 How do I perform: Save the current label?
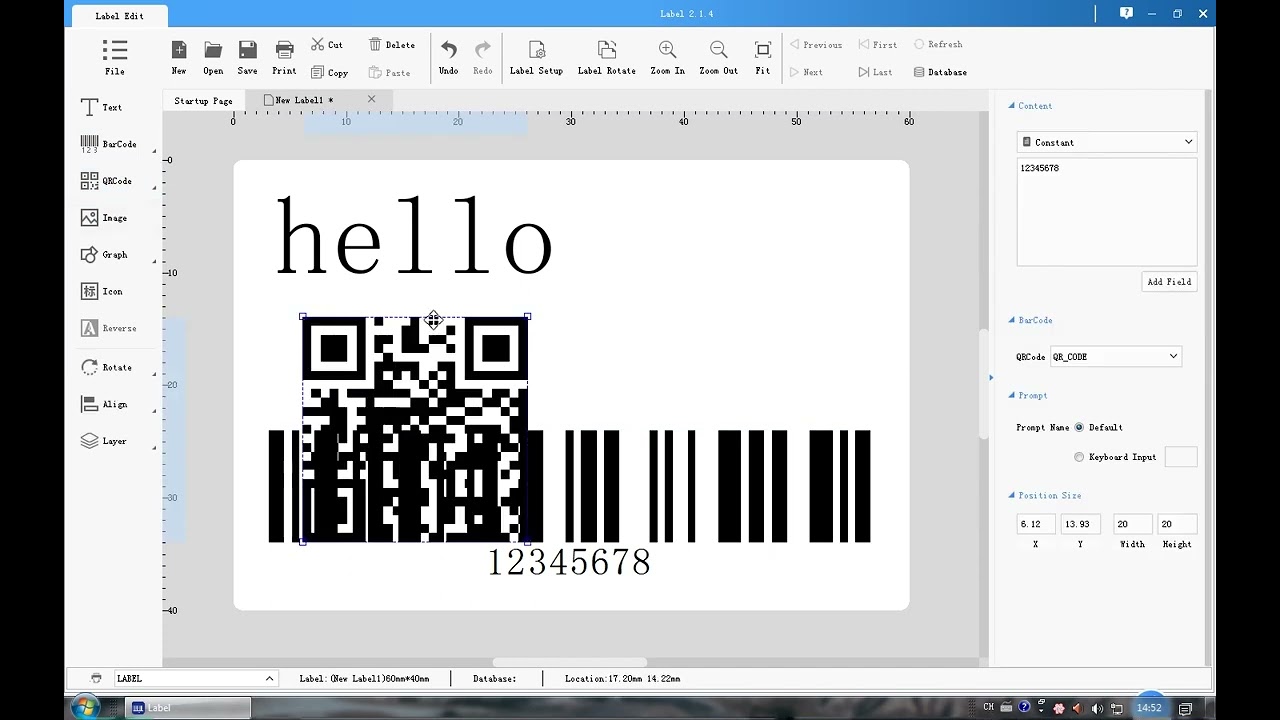point(247,57)
